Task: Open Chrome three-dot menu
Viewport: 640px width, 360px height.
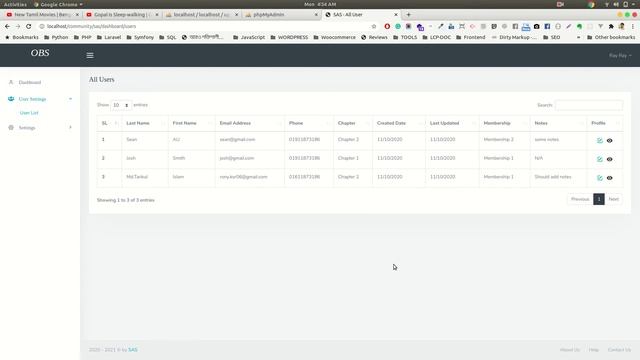Action: [x=633, y=26]
